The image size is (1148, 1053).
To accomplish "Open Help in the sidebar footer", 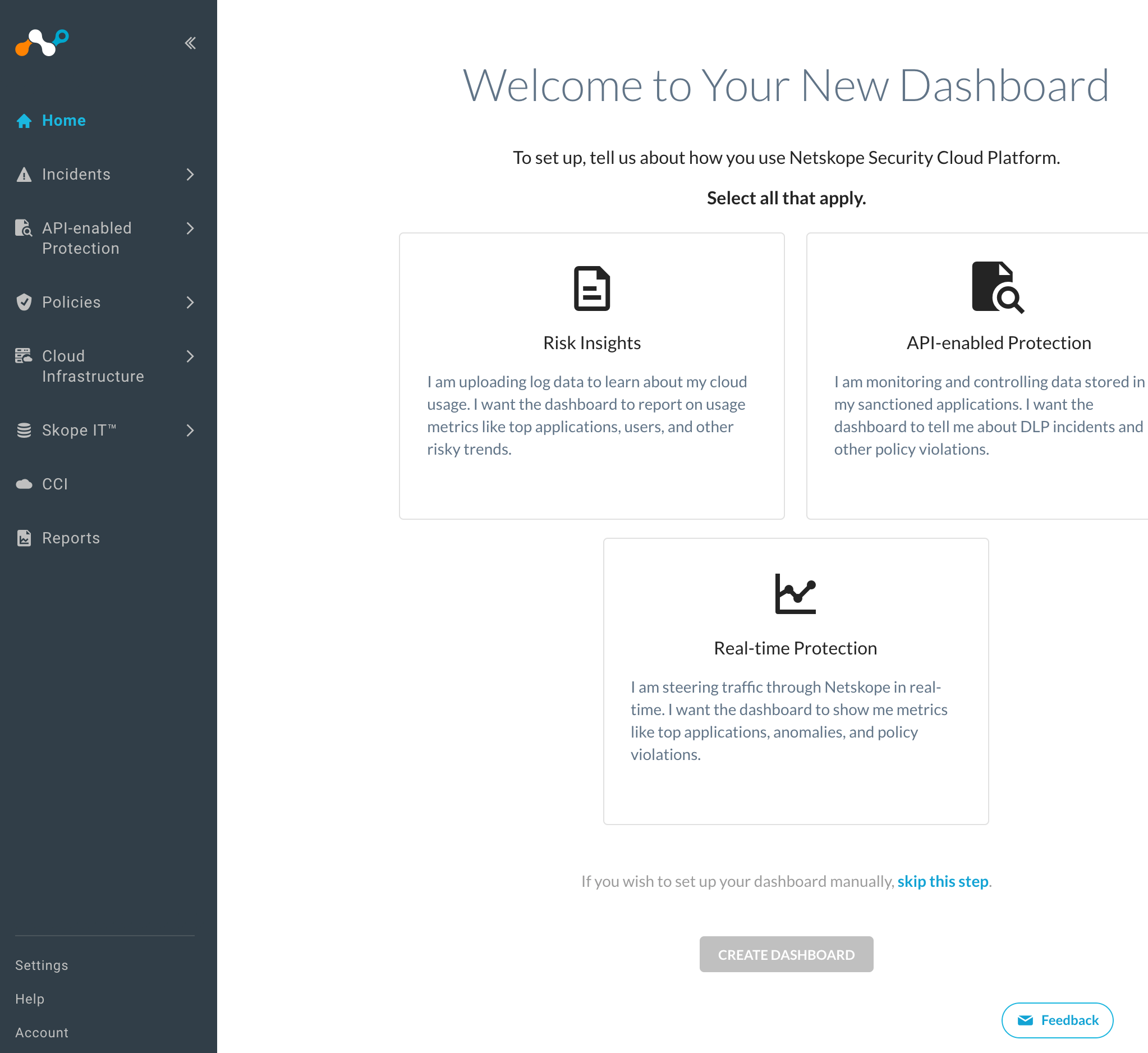I will 30,999.
